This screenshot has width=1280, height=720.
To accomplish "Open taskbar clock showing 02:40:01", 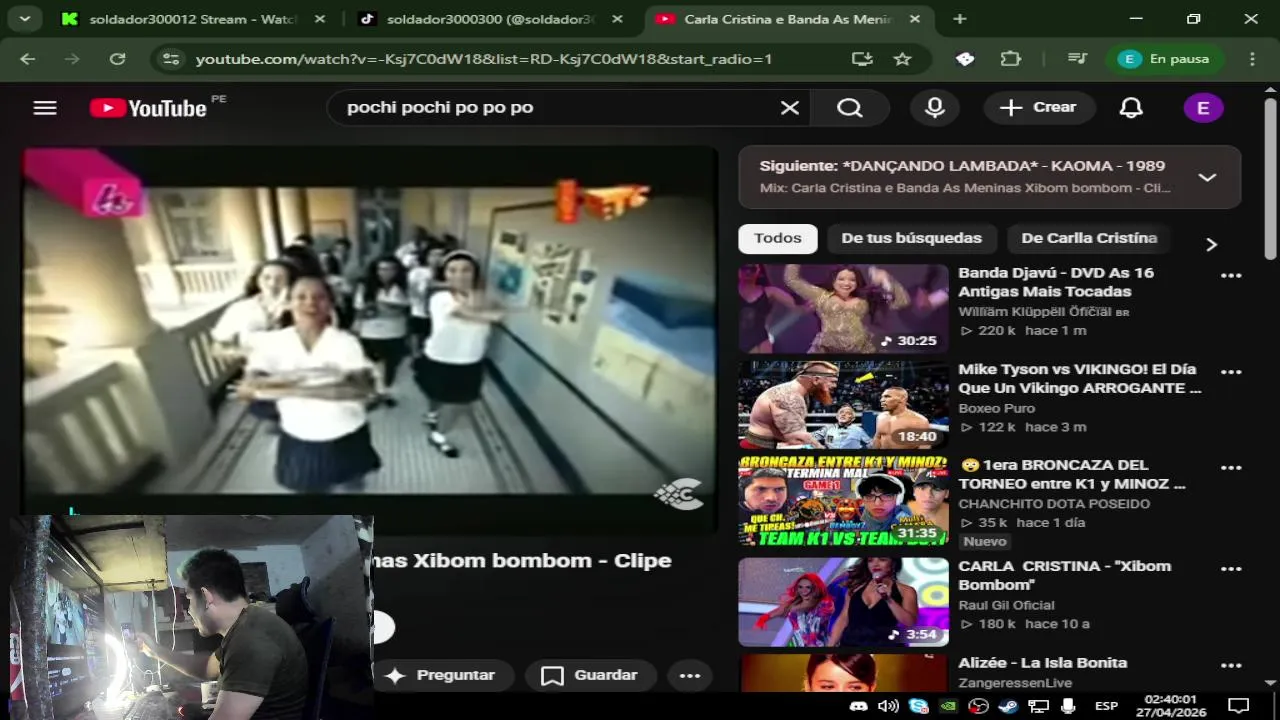I will [x=1170, y=706].
